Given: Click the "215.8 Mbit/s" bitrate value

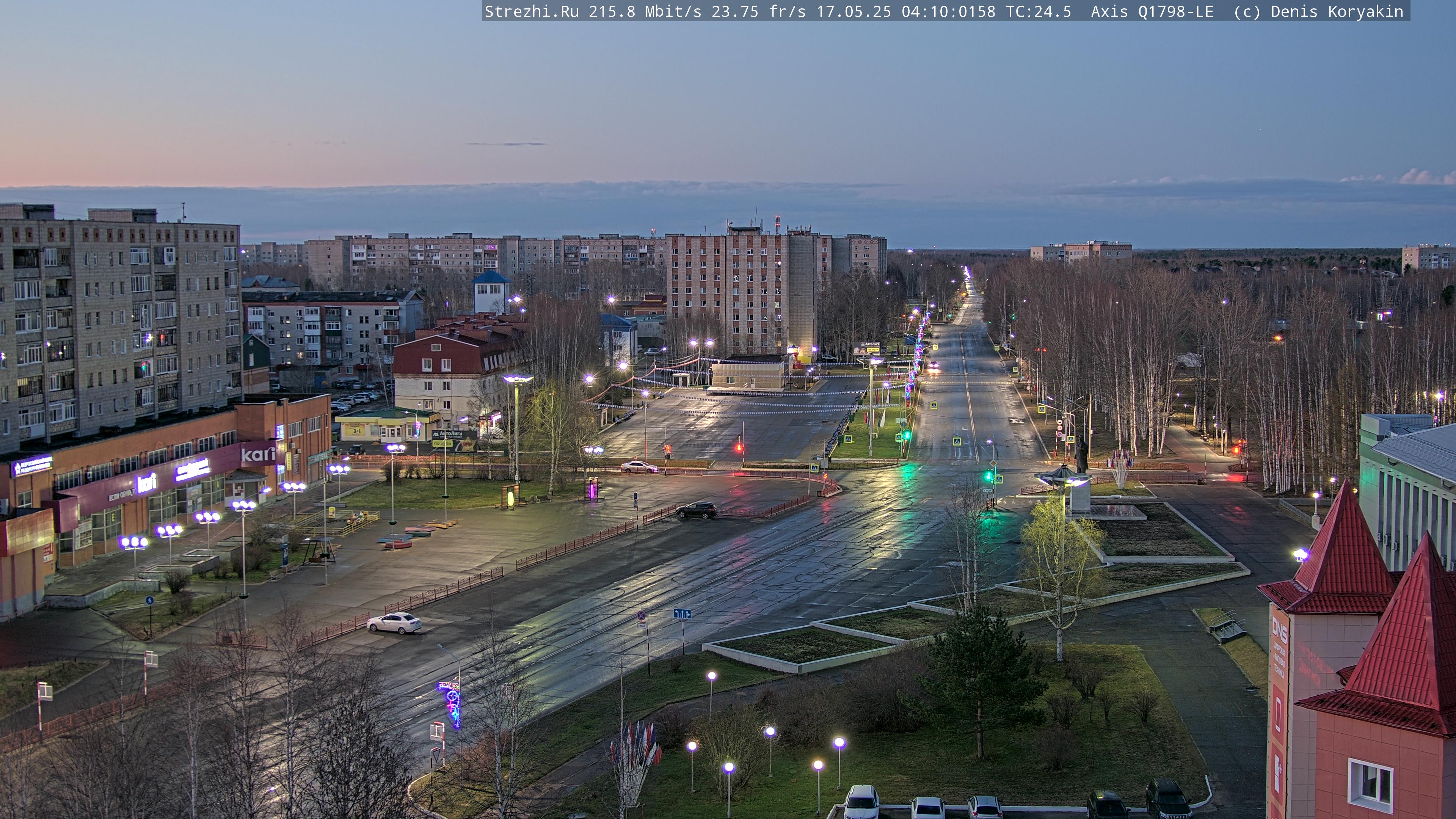Looking at the screenshot, I should tap(645, 12).
